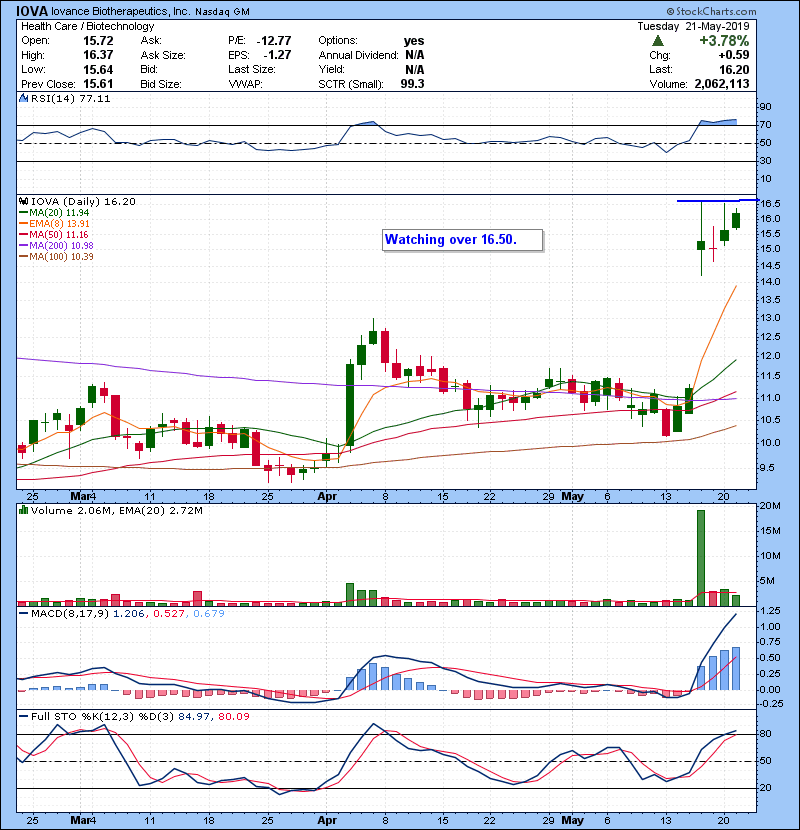Screen dimensions: 800x830
Task: Click the candlestick icon before IOVA (Daily)
Action: 23,201
